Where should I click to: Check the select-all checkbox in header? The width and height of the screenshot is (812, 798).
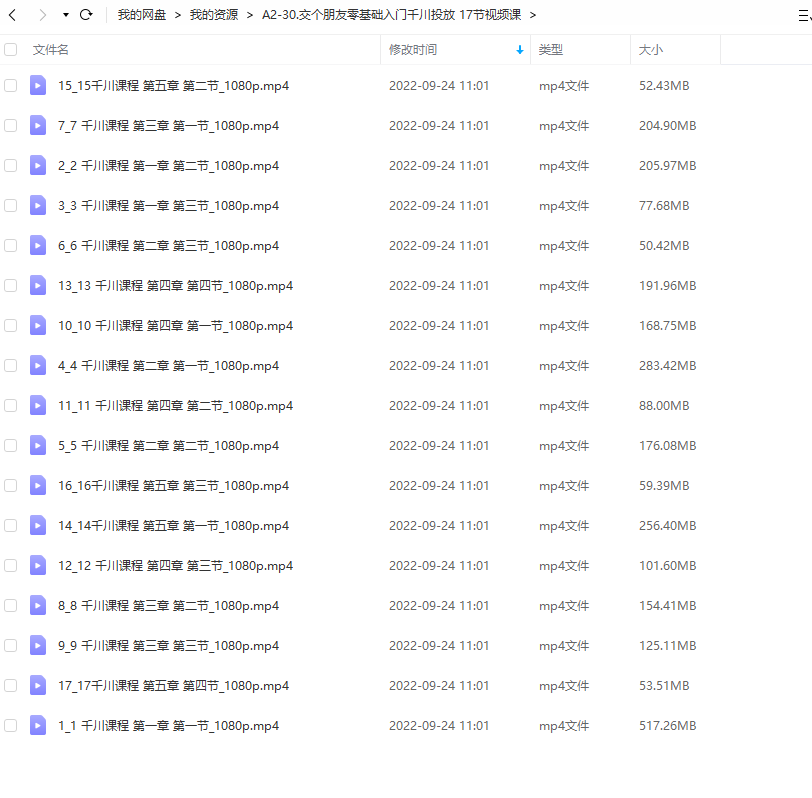point(11,49)
